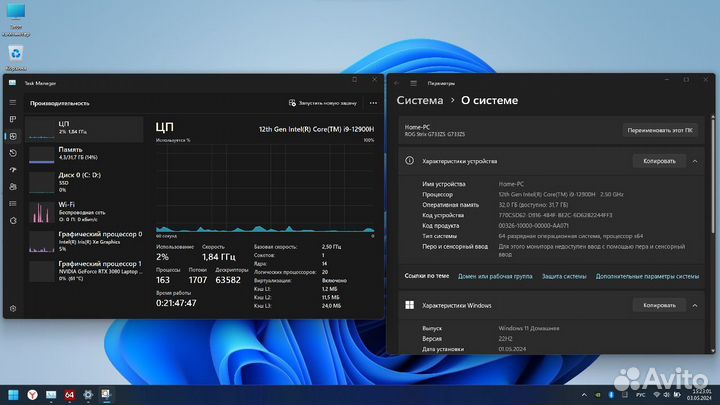This screenshot has height=405, width=720.
Task: Open Task Manager settings gear
Action: pos(13,308)
